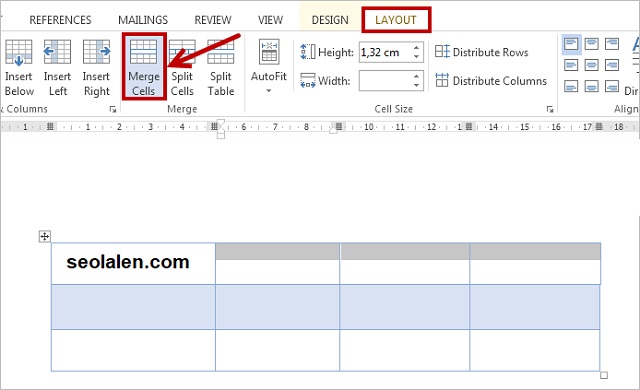This screenshot has width=640, height=390.
Task: Click the Split Table button
Action: 221,68
